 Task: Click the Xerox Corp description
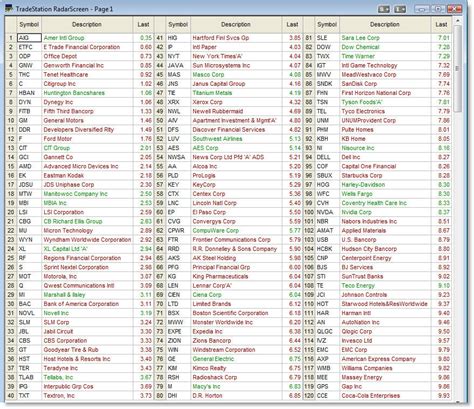(x=207, y=102)
